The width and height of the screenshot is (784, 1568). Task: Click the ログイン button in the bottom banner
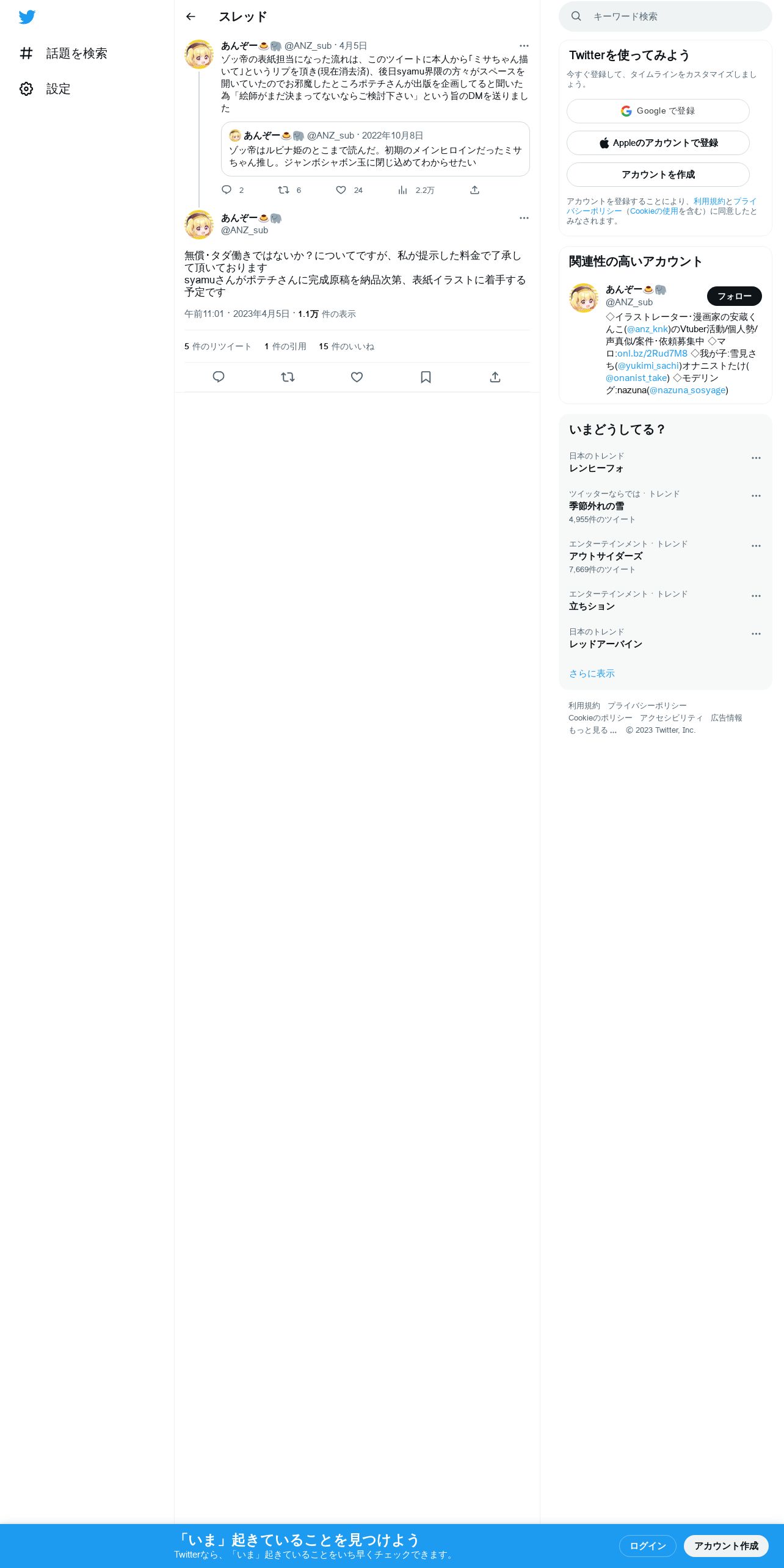click(x=648, y=1545)
